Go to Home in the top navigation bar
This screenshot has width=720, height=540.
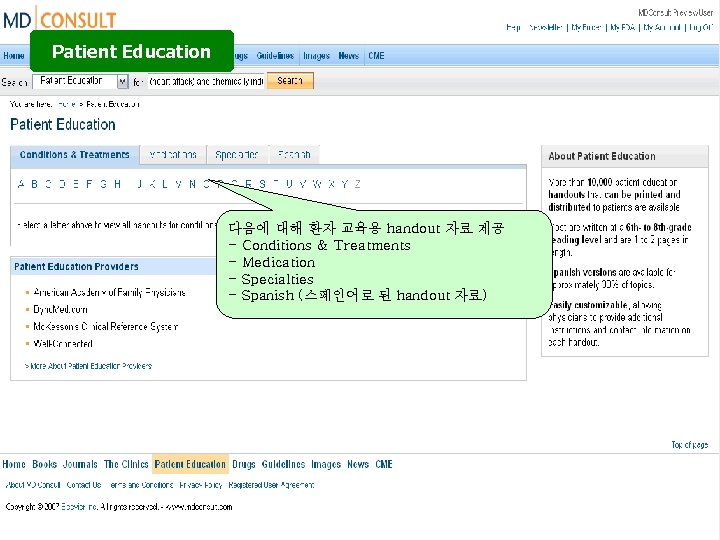(x=14, y=56)
